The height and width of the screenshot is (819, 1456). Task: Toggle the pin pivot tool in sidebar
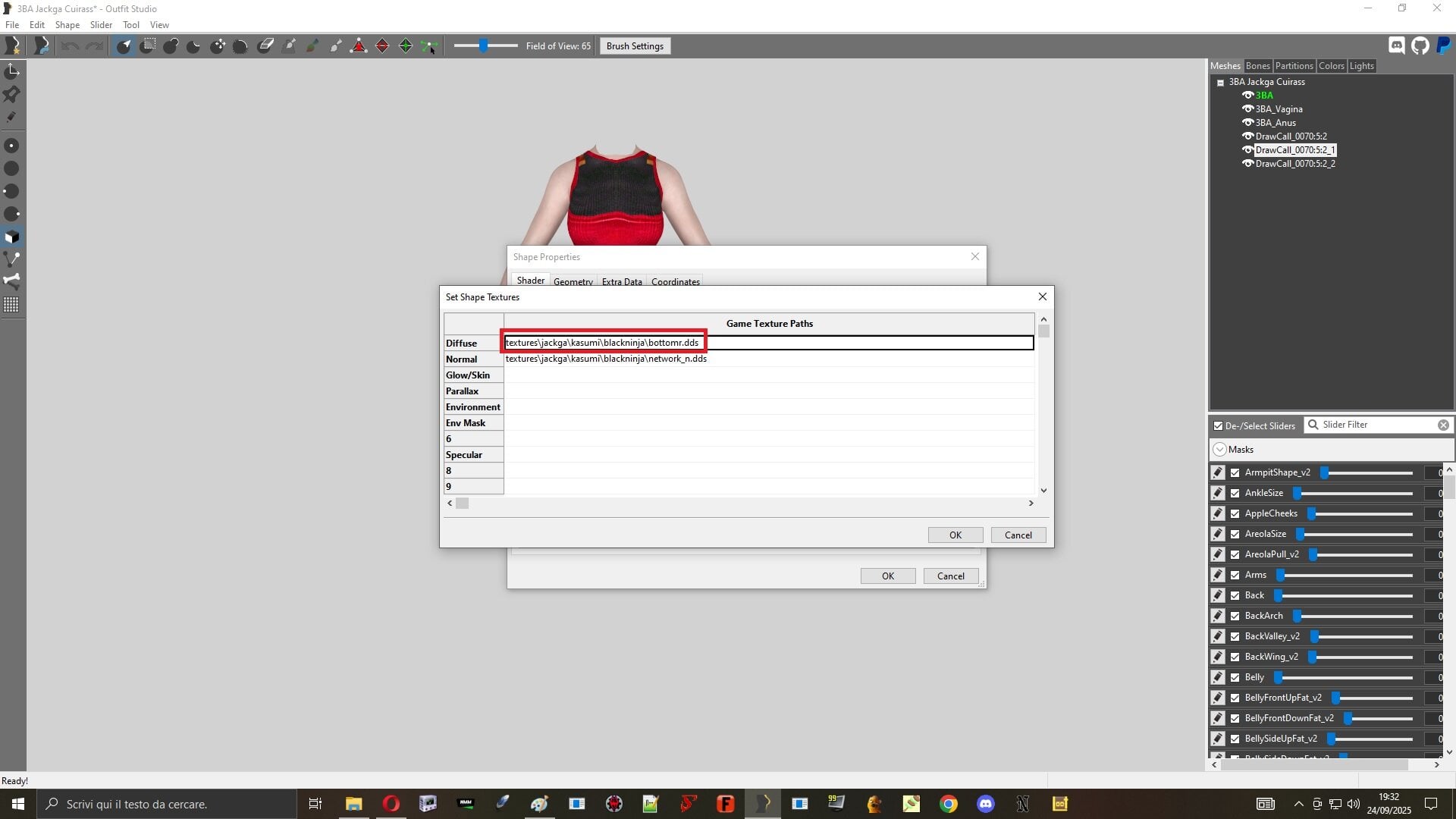click(12, 94)
